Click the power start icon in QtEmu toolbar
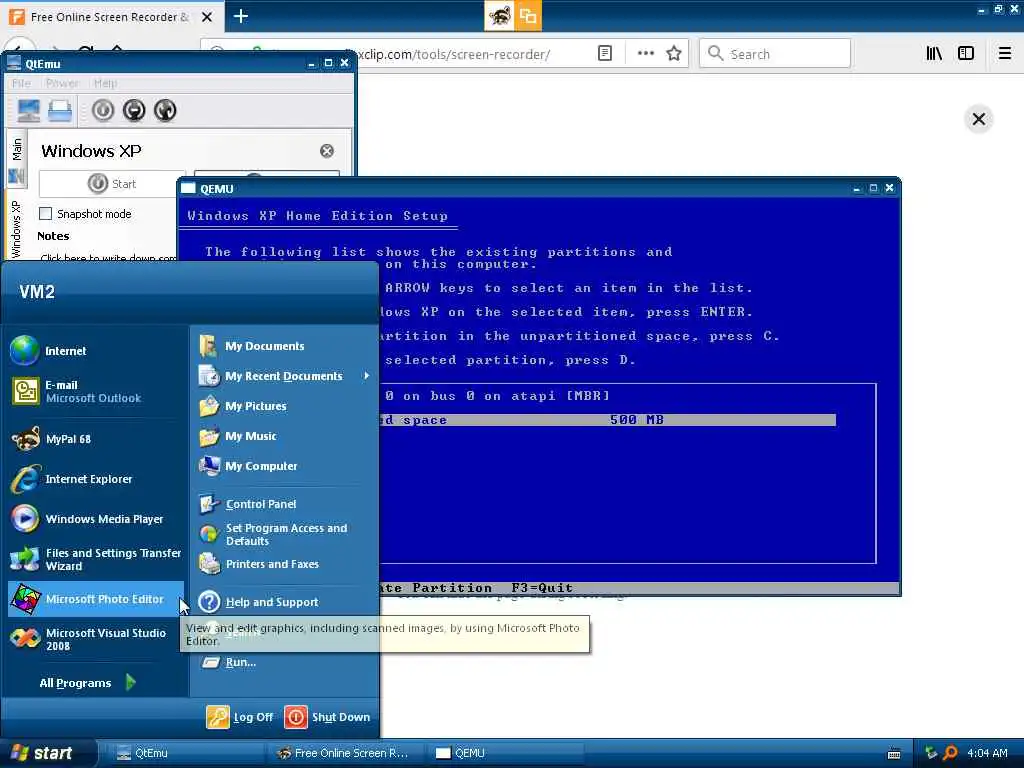 (x=103, y=110)
